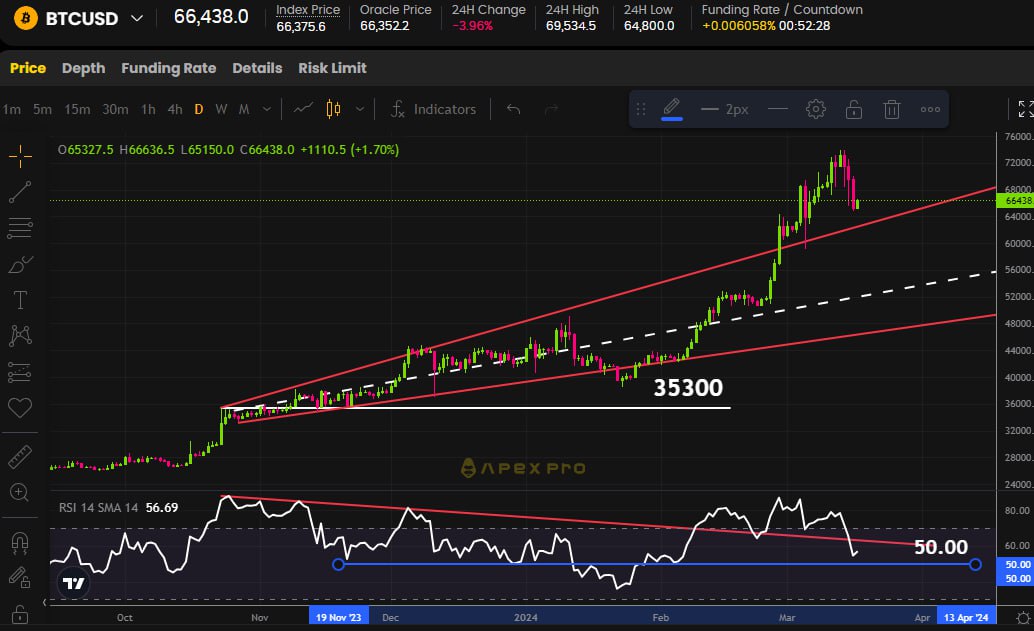Activate the zoom in tool
Viewport: 1034px width, 631px height.
pyautogui.click(x=20, y=493)
